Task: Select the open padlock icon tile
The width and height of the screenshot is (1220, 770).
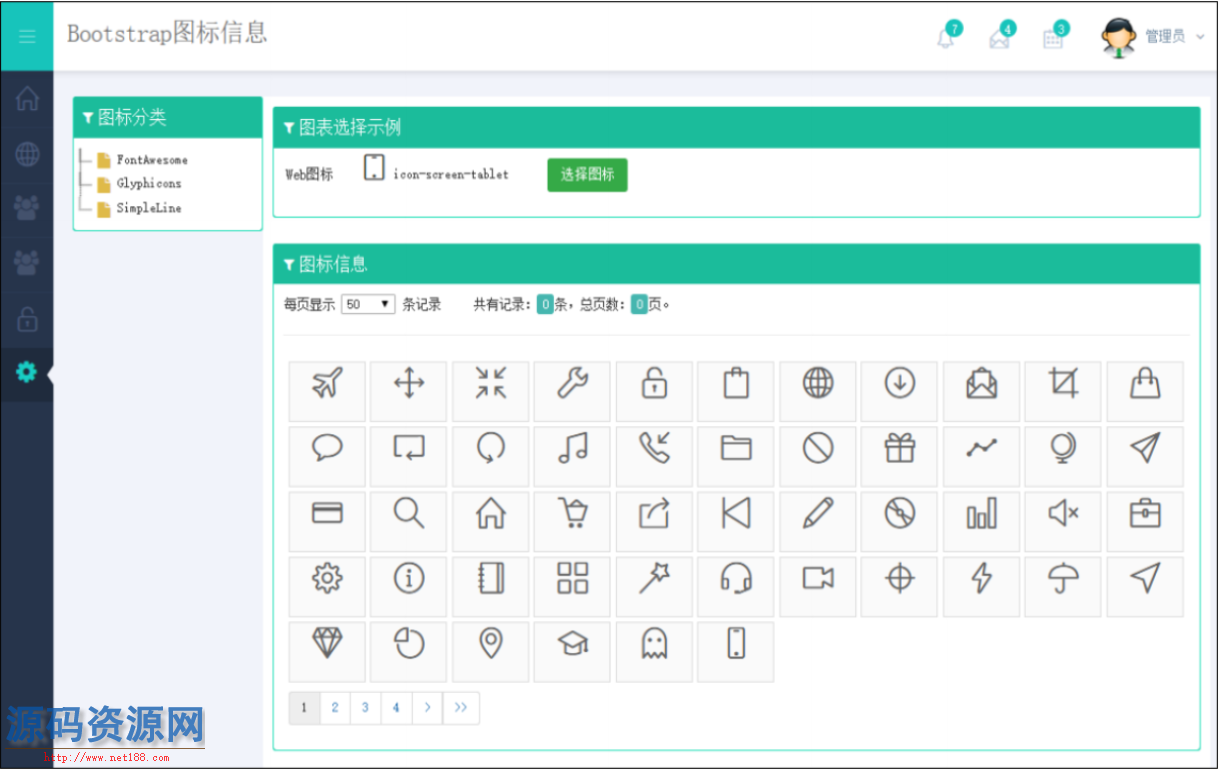Action: (654, 391)
